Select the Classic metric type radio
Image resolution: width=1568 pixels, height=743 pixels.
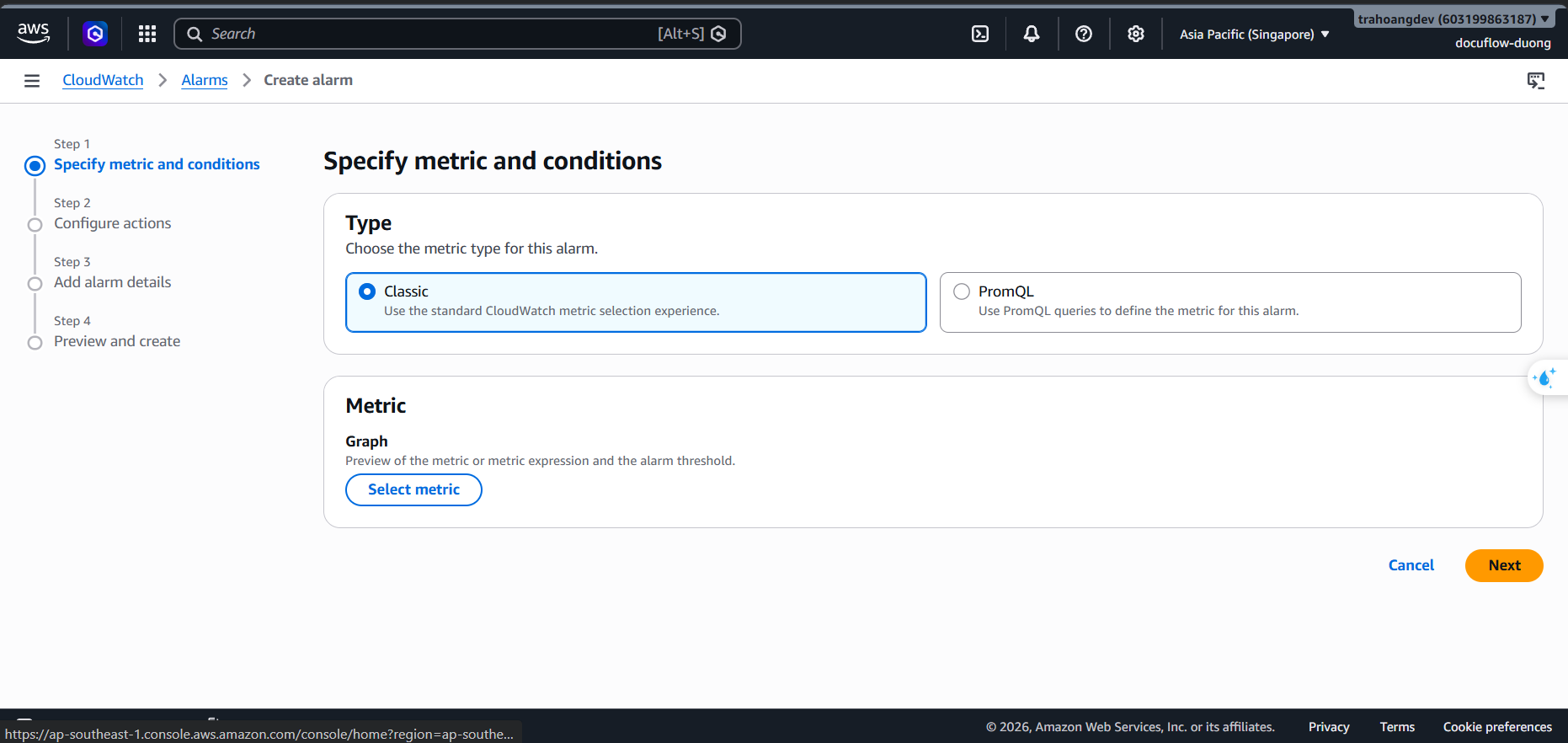tap(367, 291)
